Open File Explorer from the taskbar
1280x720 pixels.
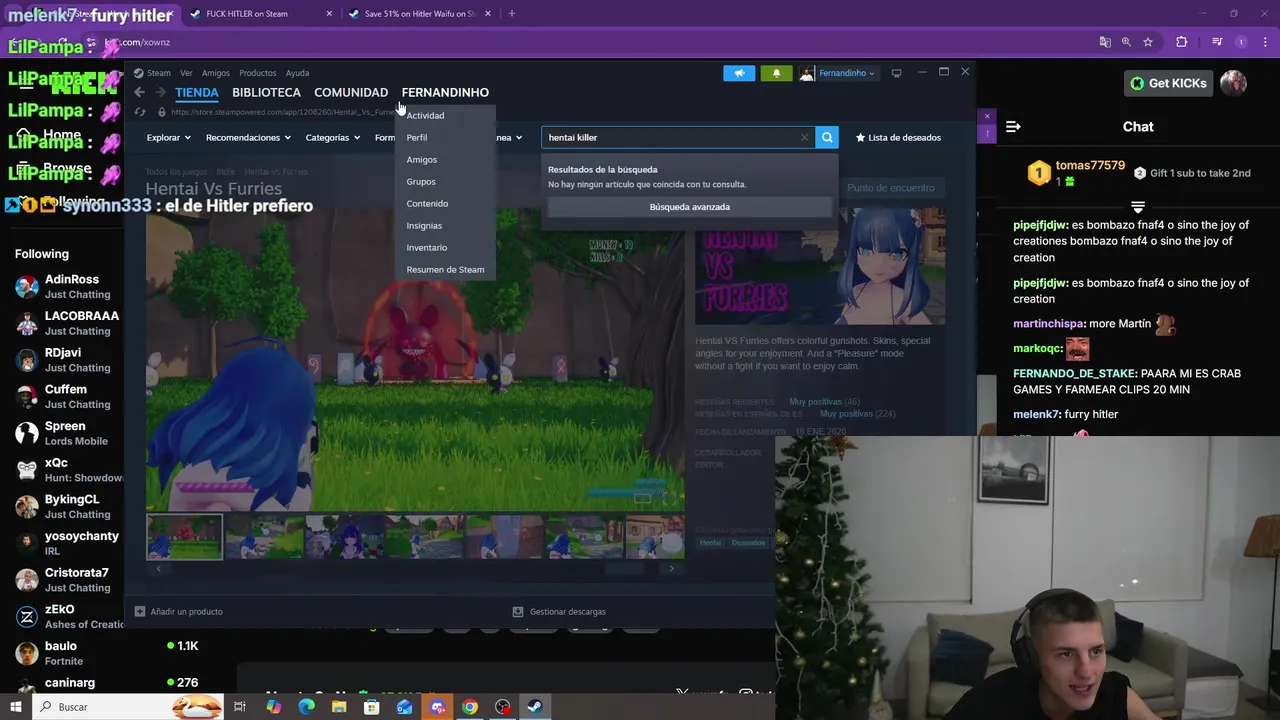pos(339,707)
